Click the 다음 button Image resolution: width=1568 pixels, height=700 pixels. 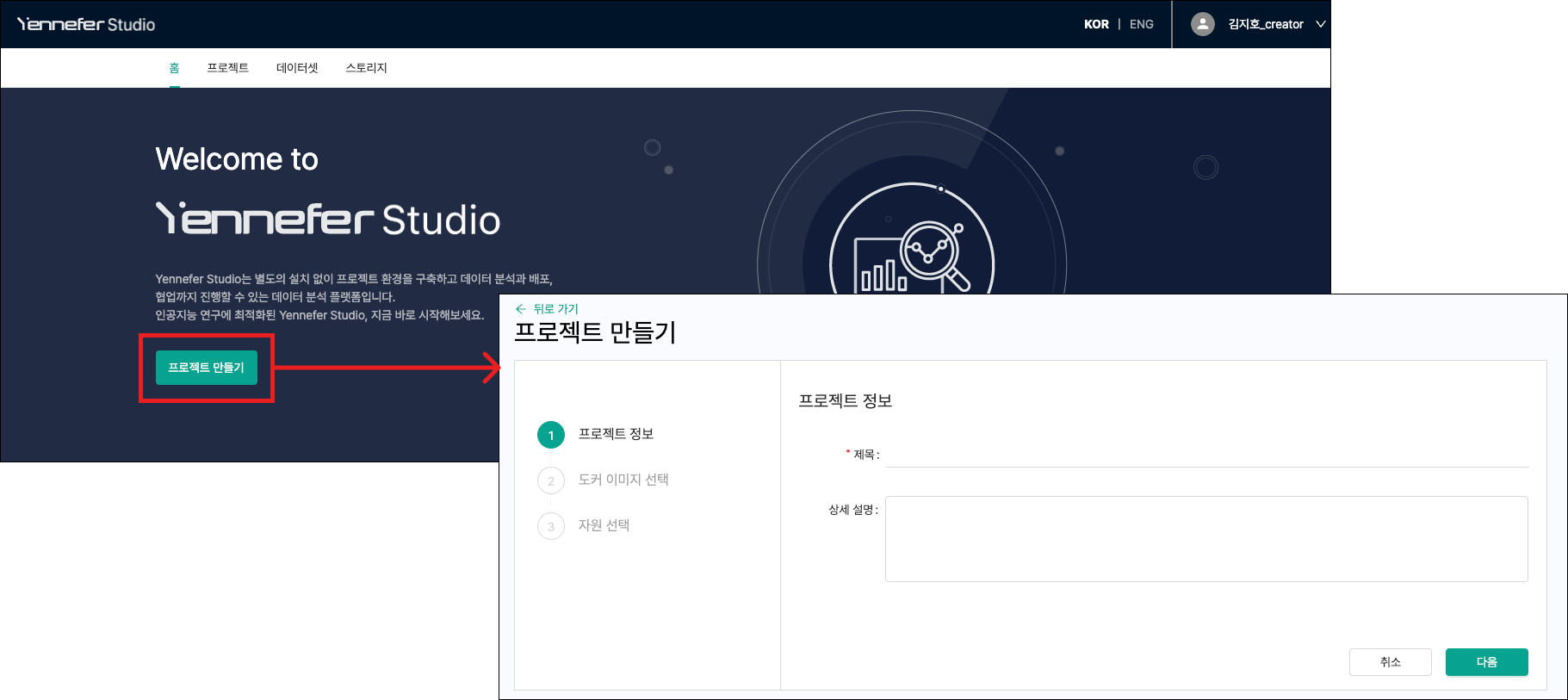(1486, 662)
